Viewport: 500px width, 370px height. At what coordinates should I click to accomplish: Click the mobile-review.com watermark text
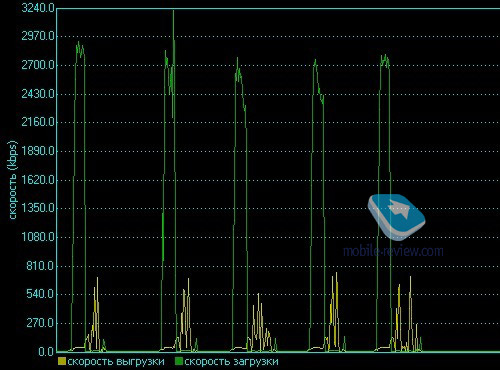point(393,251)
